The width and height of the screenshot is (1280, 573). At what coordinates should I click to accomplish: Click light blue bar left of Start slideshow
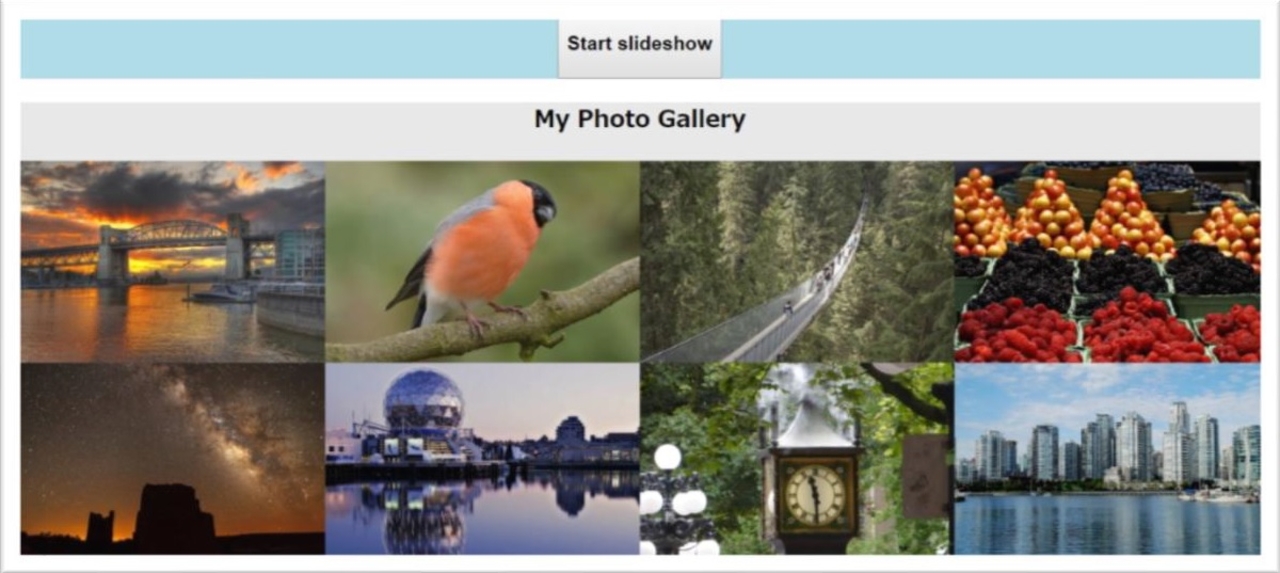pyautogui.click(x=289, y=49)
